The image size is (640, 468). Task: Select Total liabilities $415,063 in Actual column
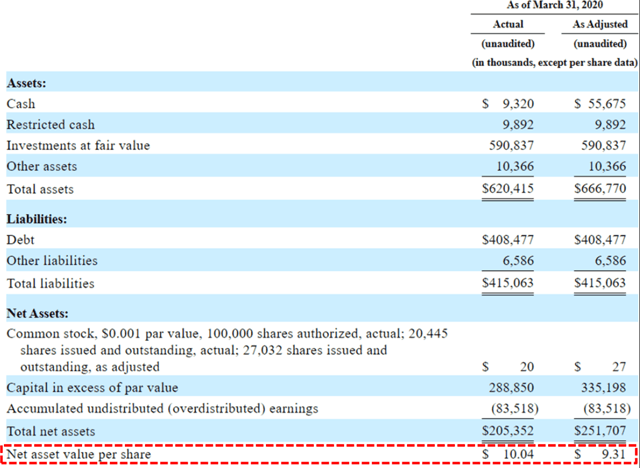(x=508, y=283)
